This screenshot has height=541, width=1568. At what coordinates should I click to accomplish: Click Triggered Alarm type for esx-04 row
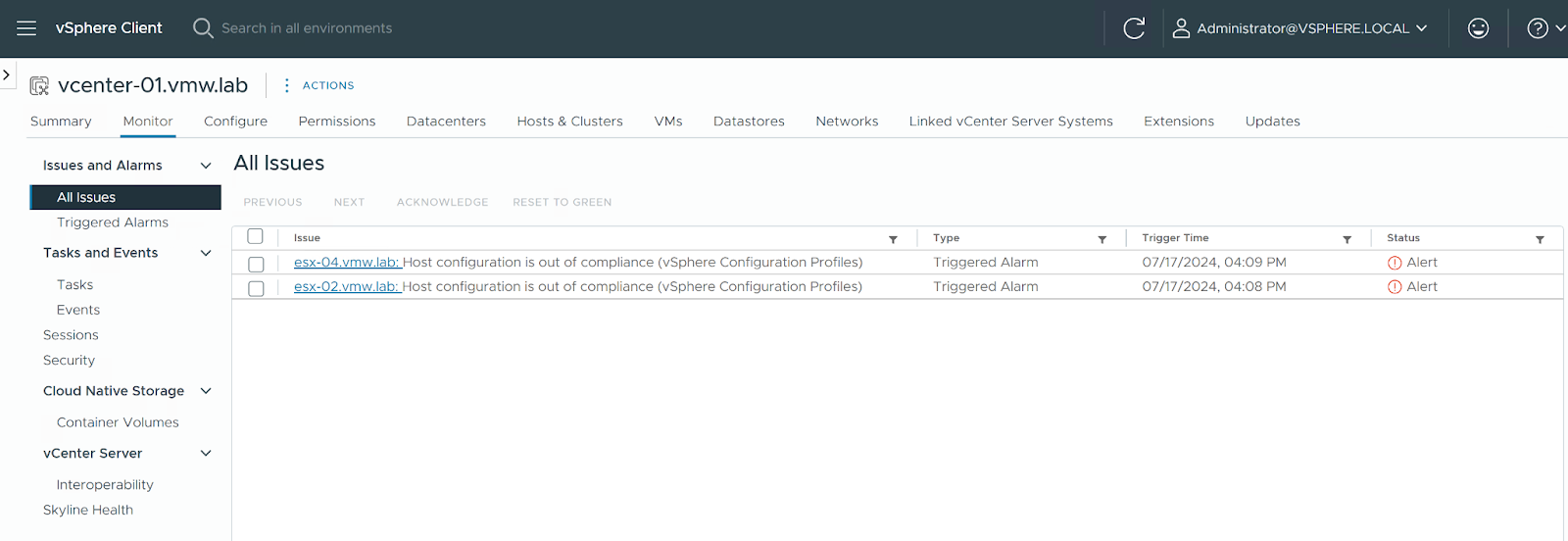click(x=986, y=263)
